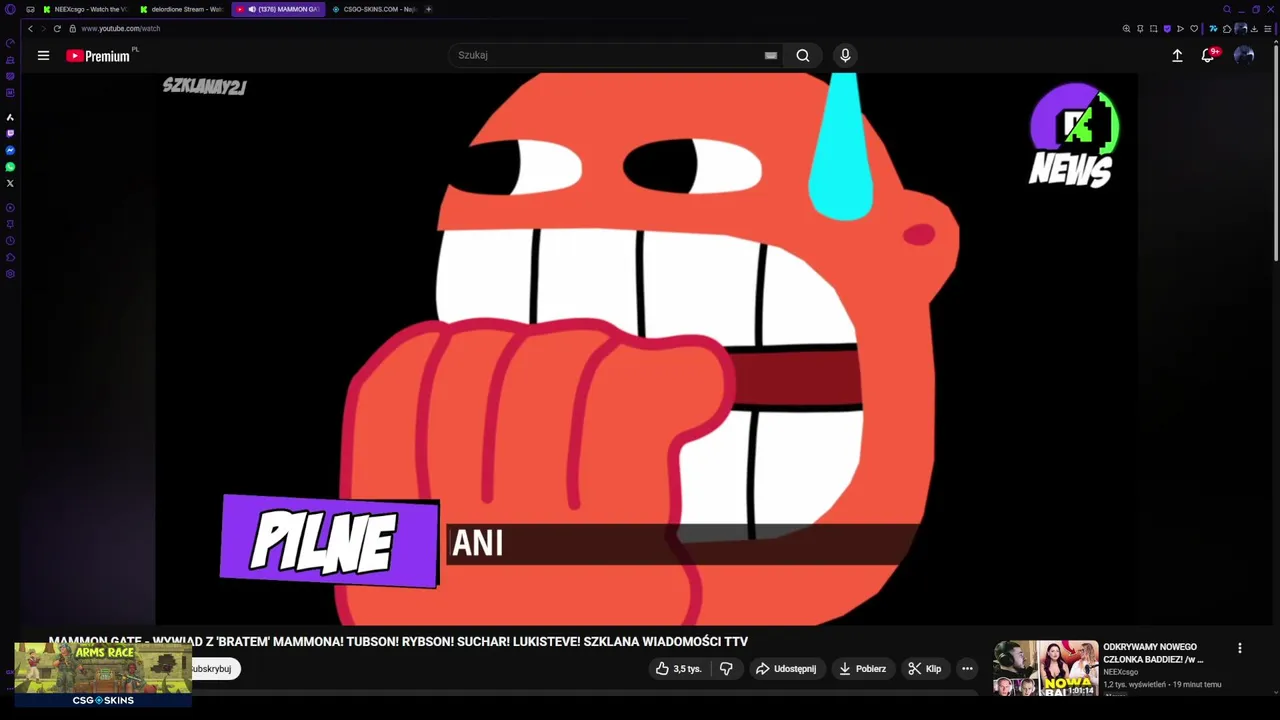Open WhatsApp in the browser sidebar
The height and width of the screenshot is (720, 1280).
pyautogui.click(x=10, y=166)
